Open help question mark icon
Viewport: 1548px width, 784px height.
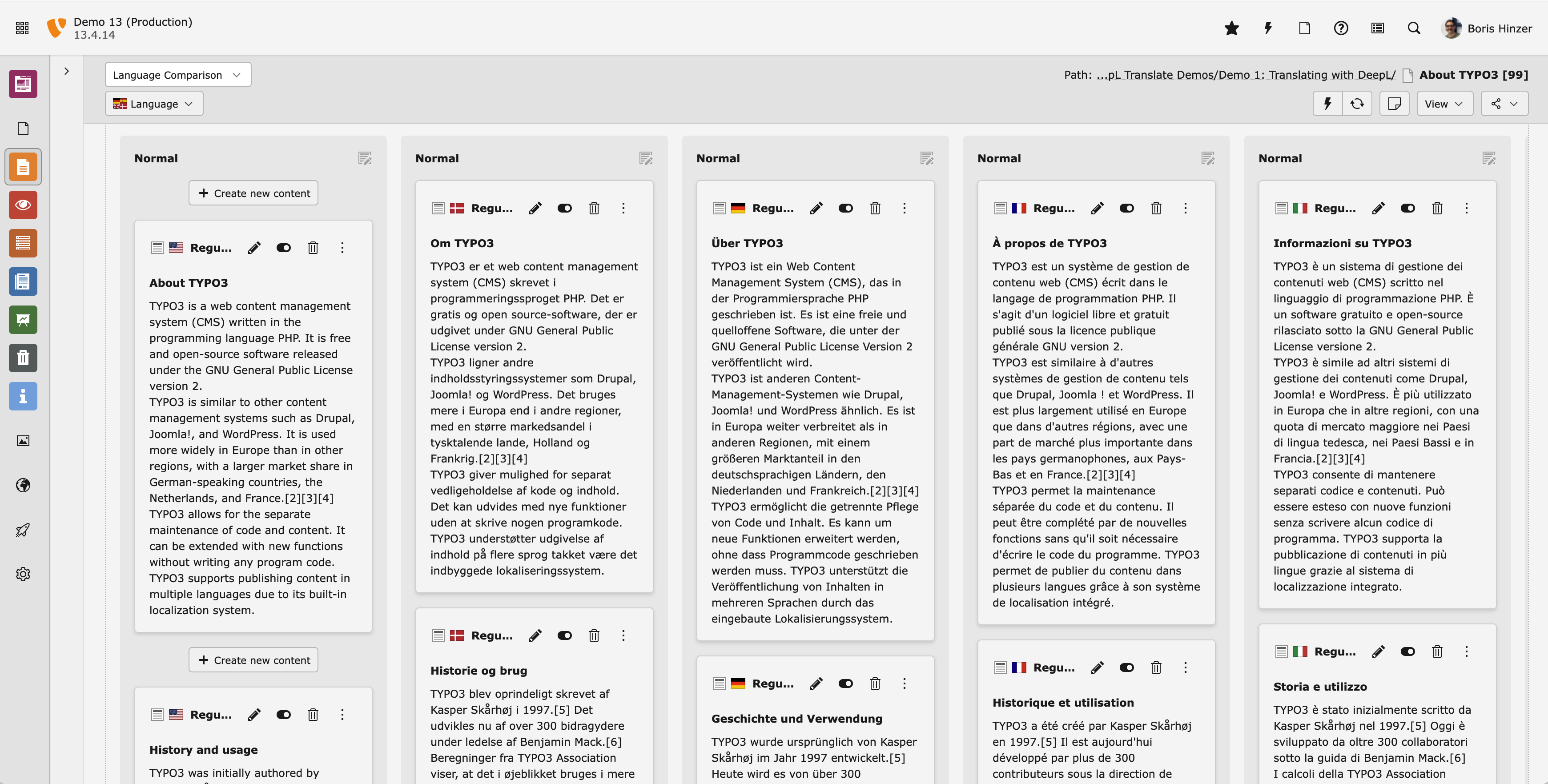(1341, 28)
